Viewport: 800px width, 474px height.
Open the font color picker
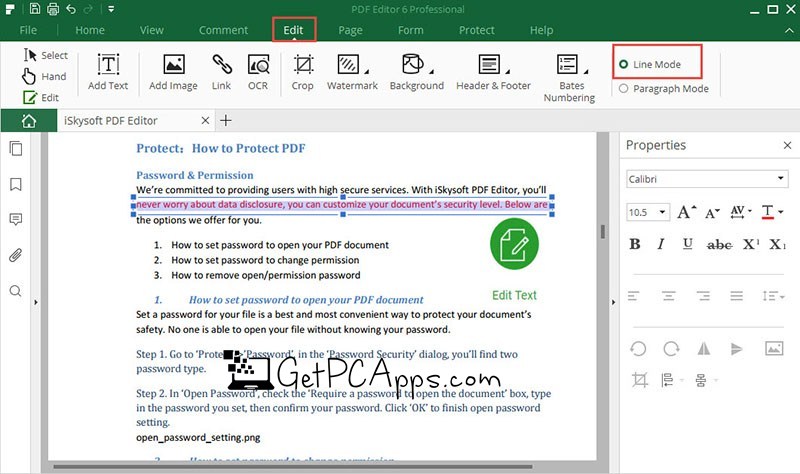[772, 212]
